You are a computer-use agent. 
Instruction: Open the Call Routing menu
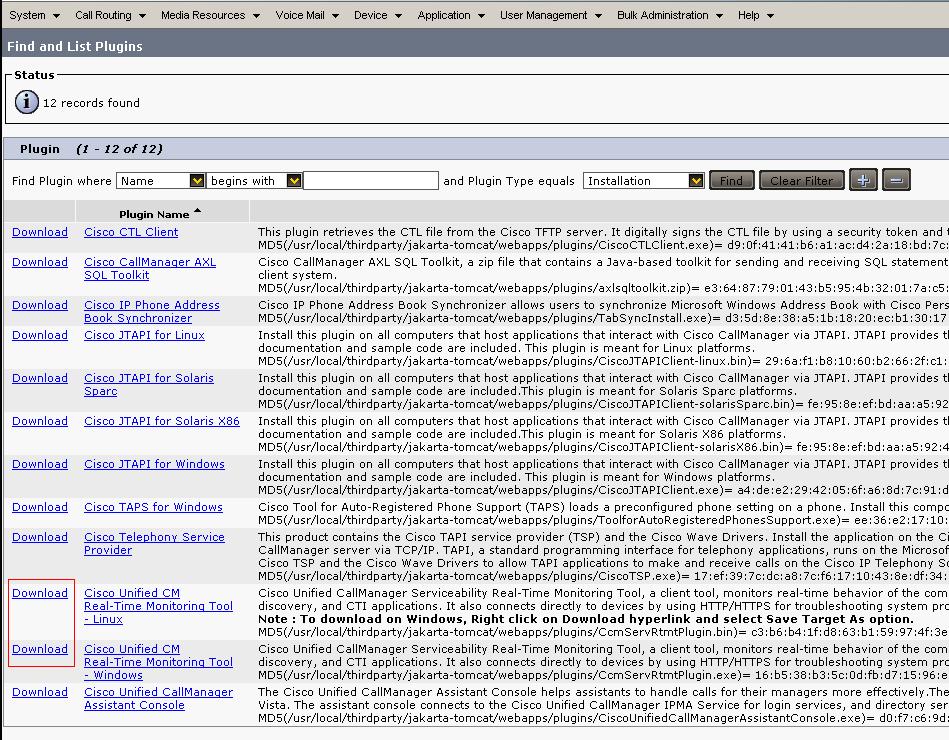(110, 15)
